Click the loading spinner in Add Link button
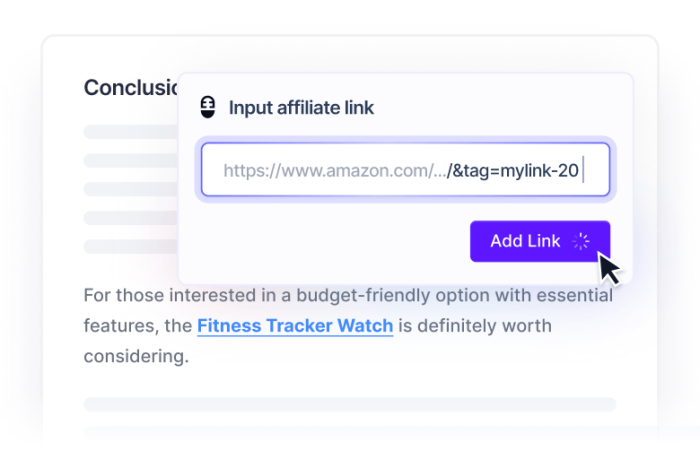 click(x=582, y=241)
